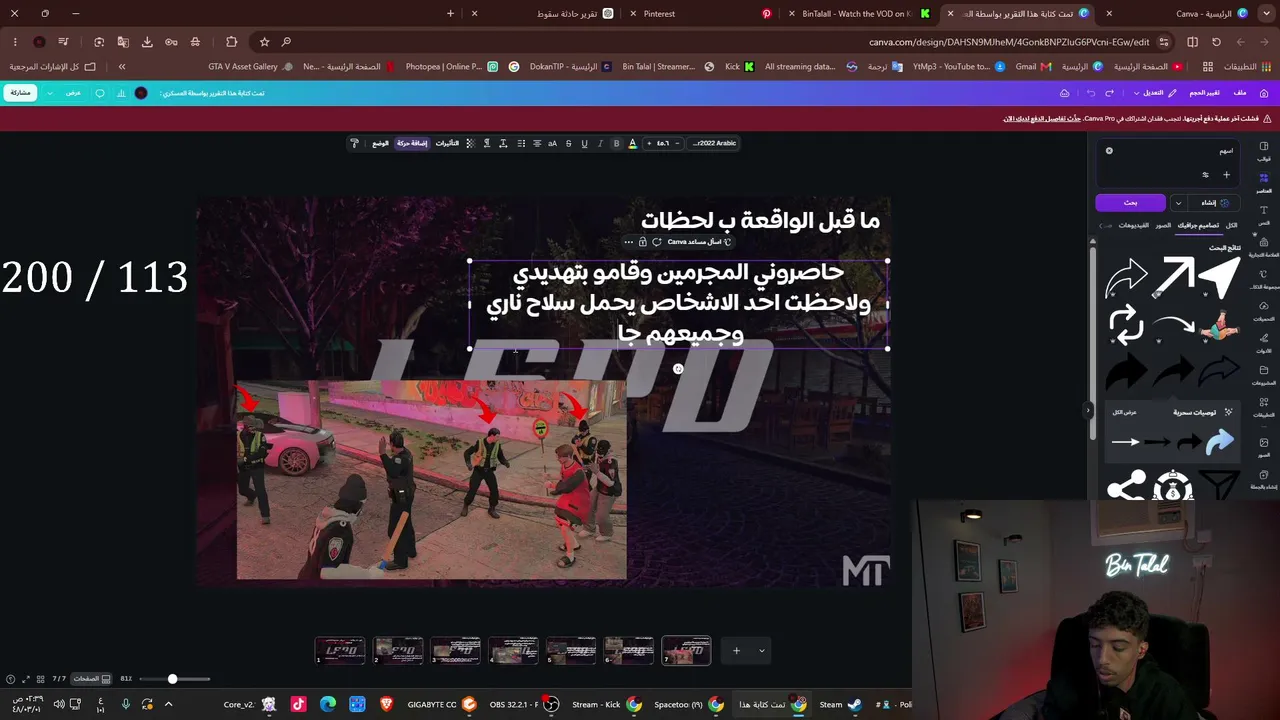Click the copy style paint roller icon
The width and height of the screenshot is (1280, 720).
tap(354, 143)
